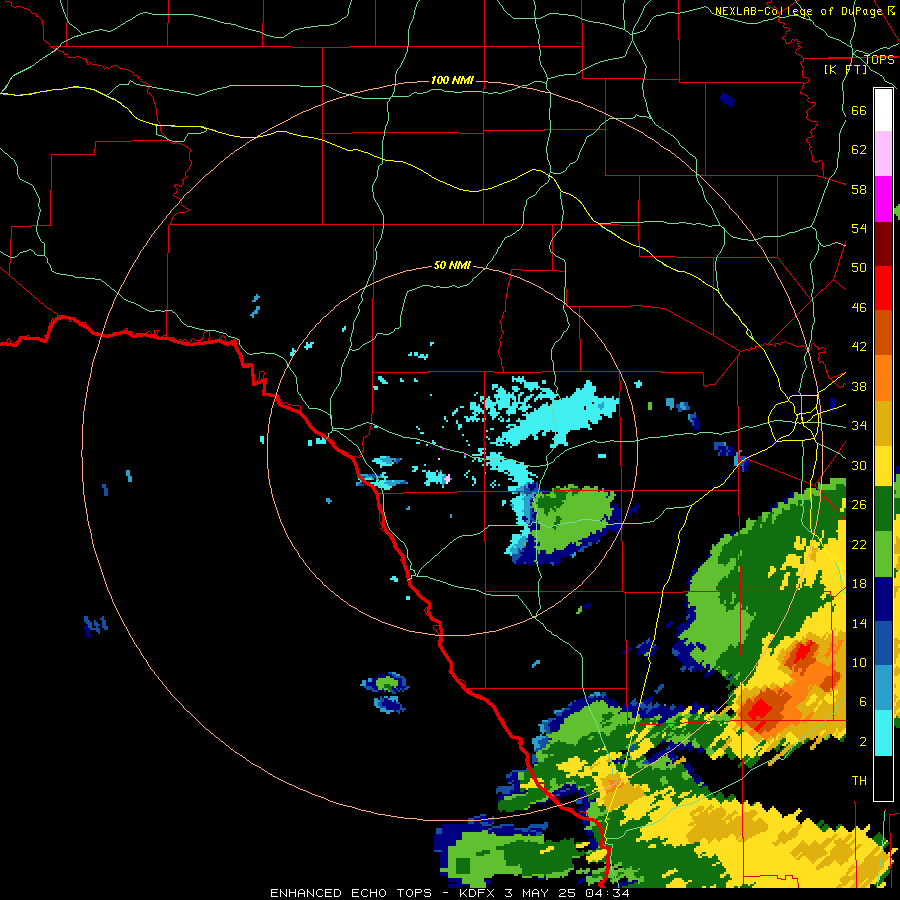Viewport: 900px width, 900px height.
Task: Click the legend value 66
Action: coord(859,110)
